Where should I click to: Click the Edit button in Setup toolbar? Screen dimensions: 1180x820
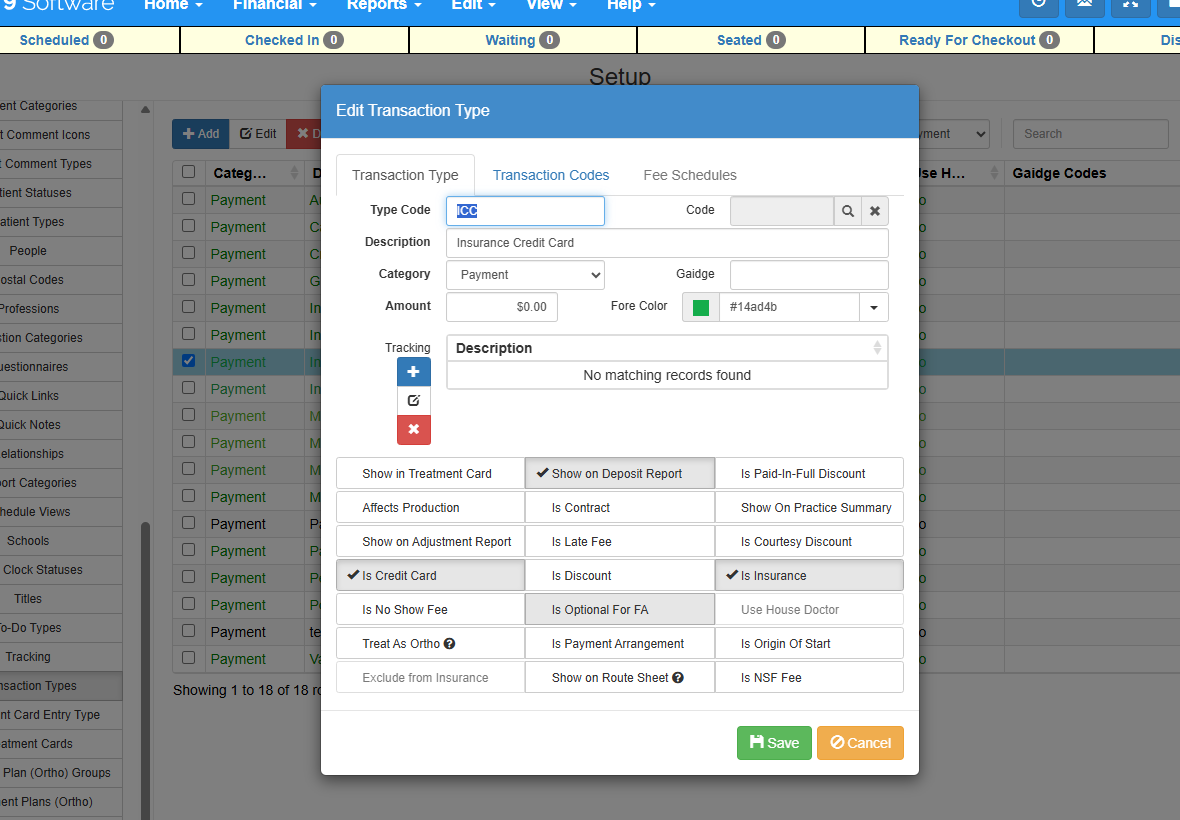pyautogui.click(x=258, y=134)
